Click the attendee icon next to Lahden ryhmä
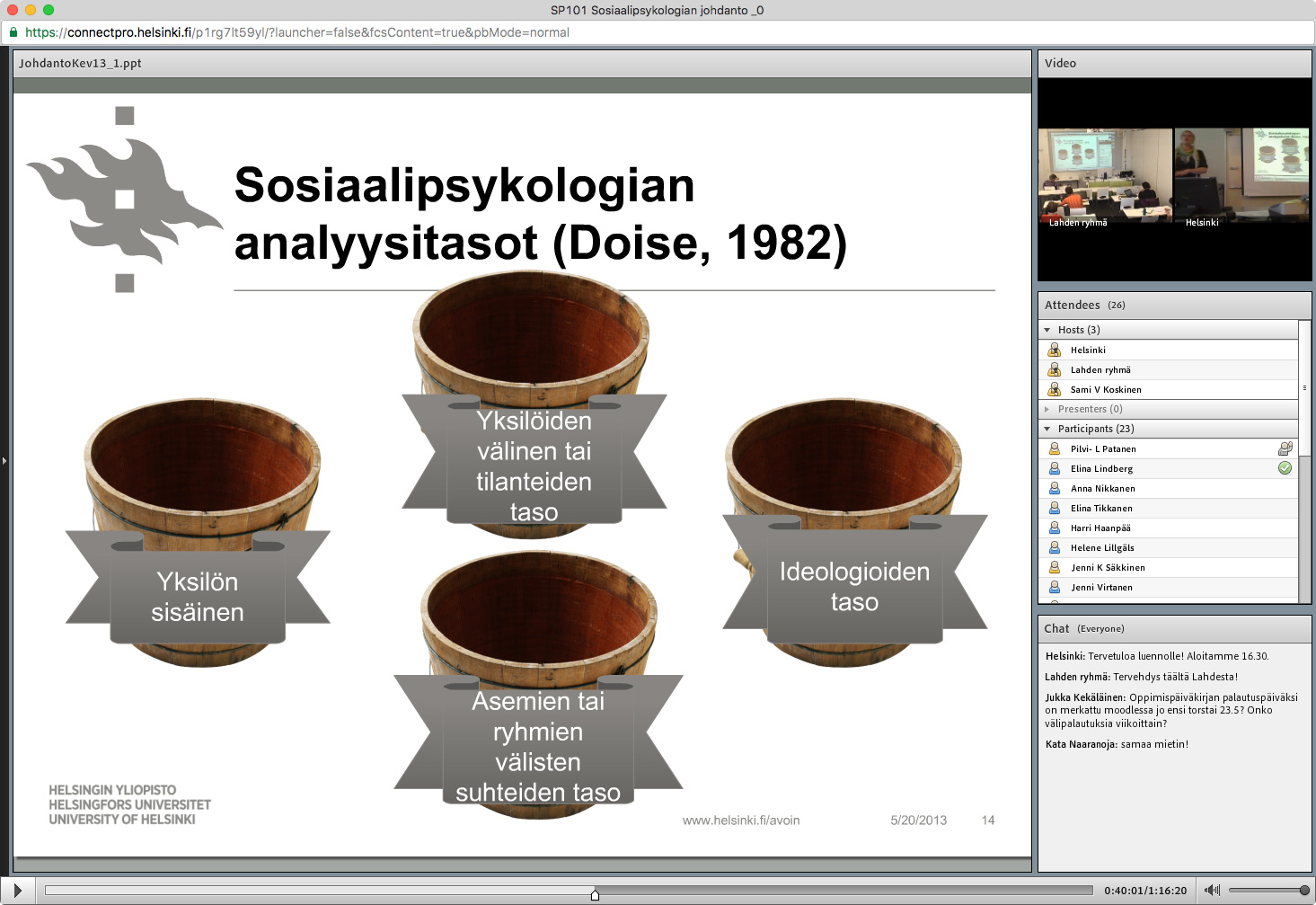Image resolution: width=1316 pixels, height=905 pixels. click(1053, 369)
